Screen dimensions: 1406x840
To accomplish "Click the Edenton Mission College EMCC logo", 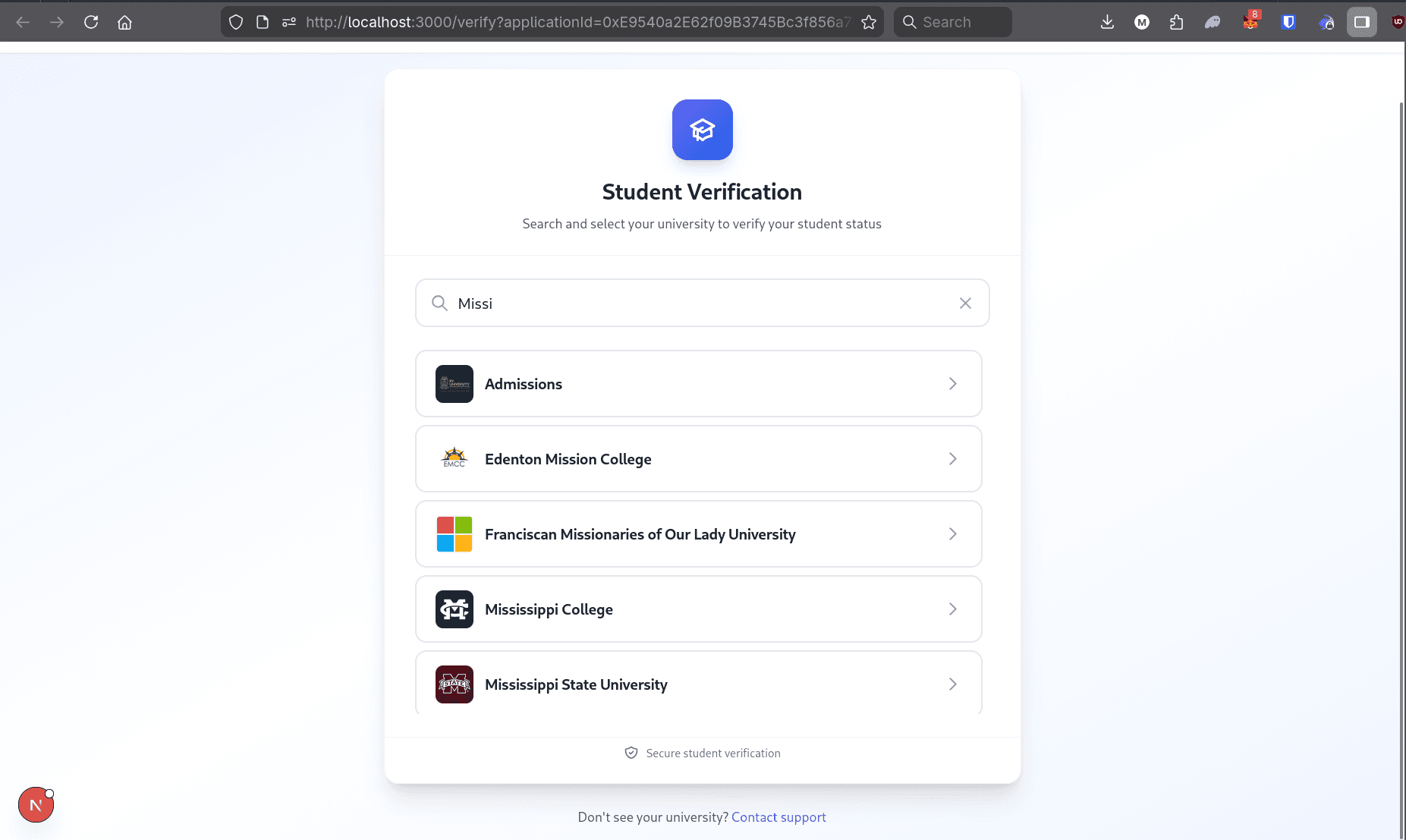I will pos(454,458).
